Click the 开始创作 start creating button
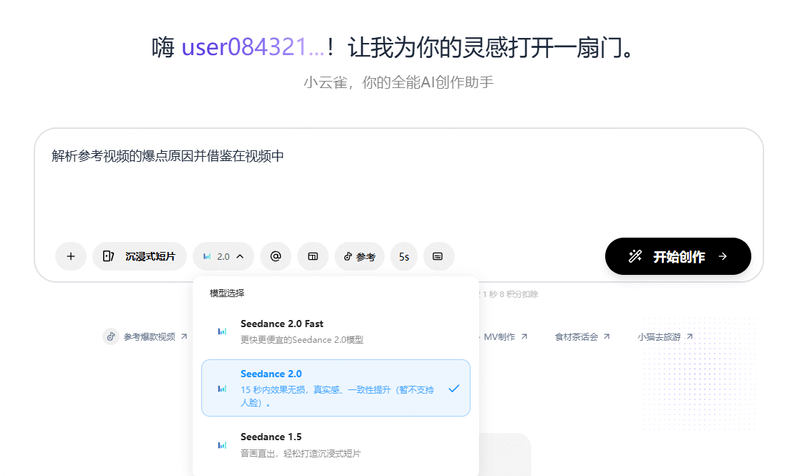The image size is (800, 476). (x=677, y=257)
